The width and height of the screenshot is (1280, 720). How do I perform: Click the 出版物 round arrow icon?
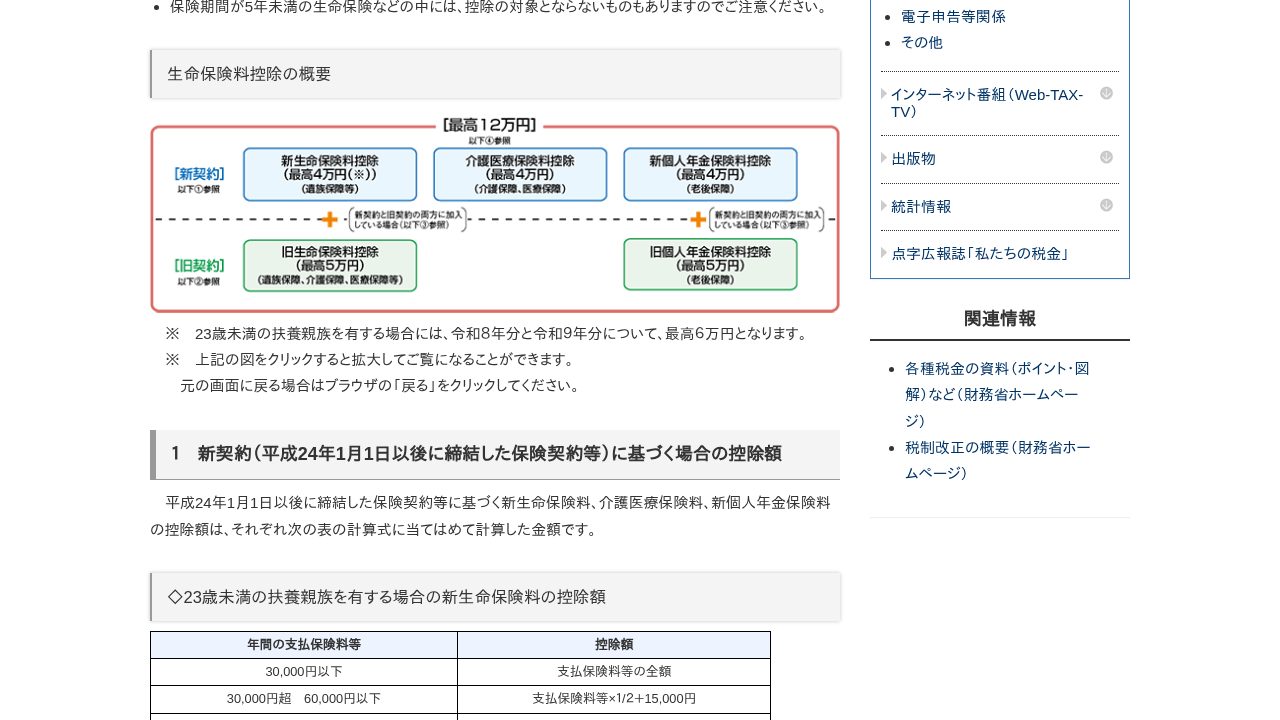1106,157
